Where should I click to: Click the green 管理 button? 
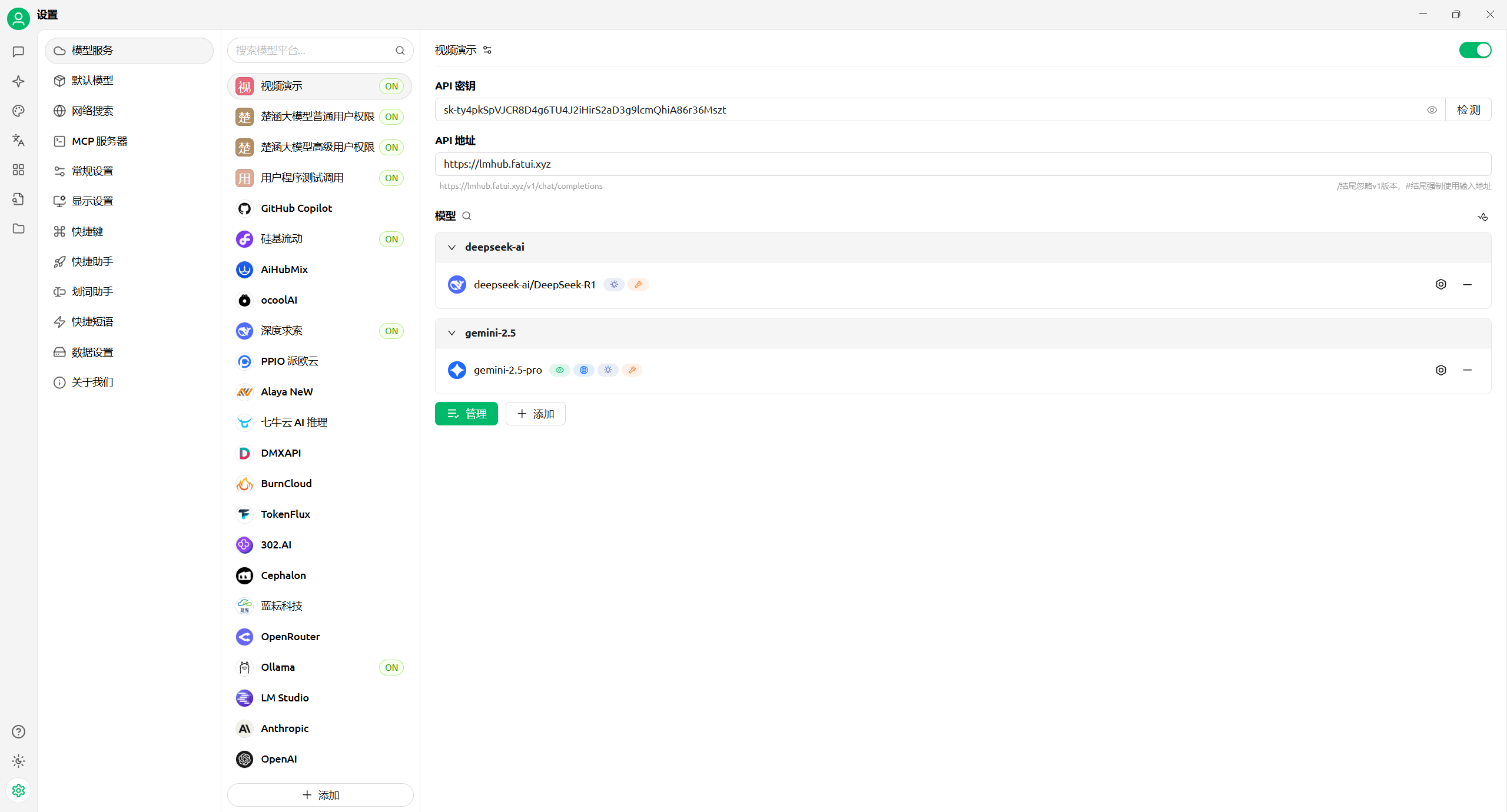pos(466,414)
